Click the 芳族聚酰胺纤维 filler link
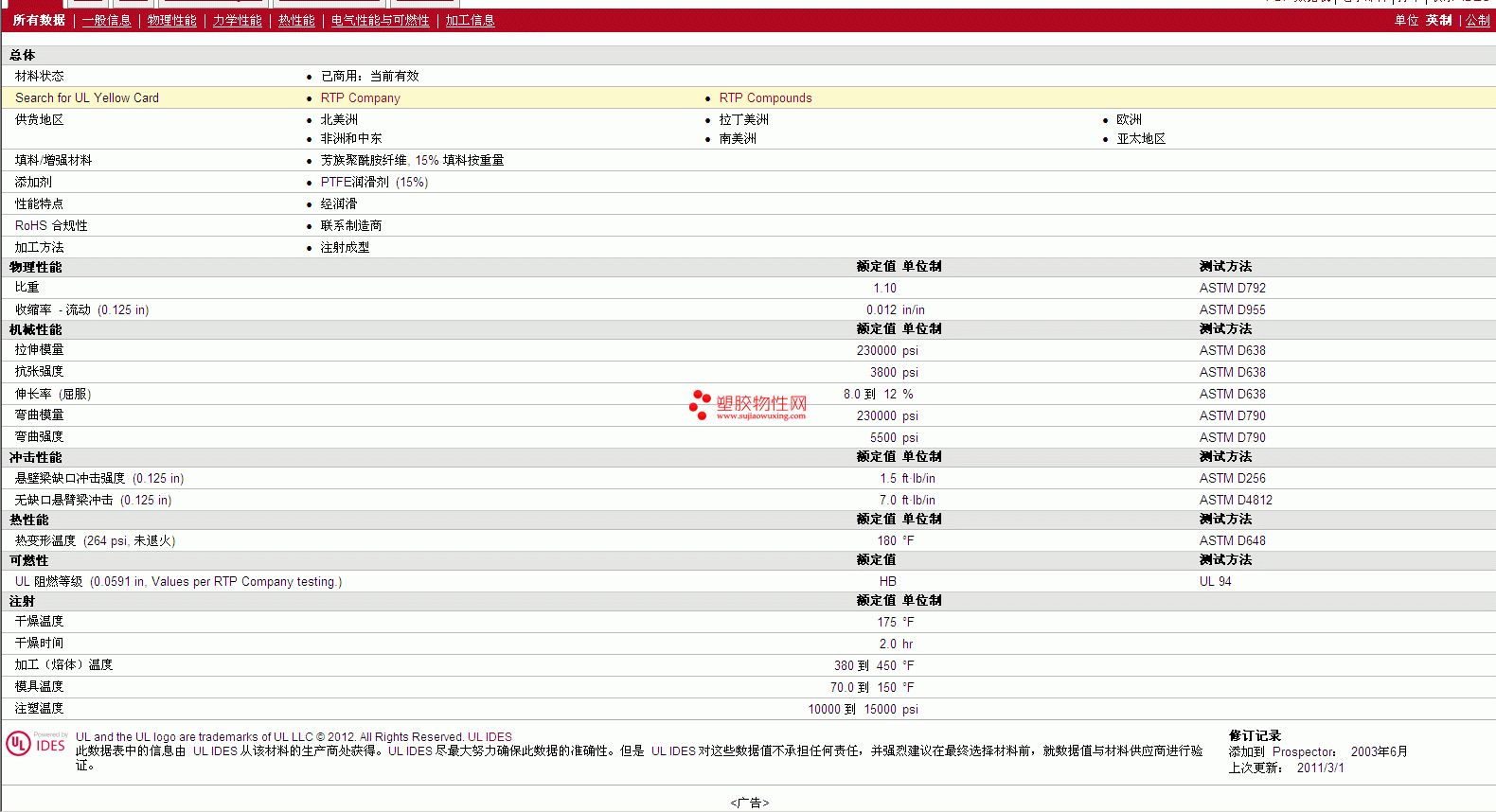The image size is (1496, 812). click(364, 160)
